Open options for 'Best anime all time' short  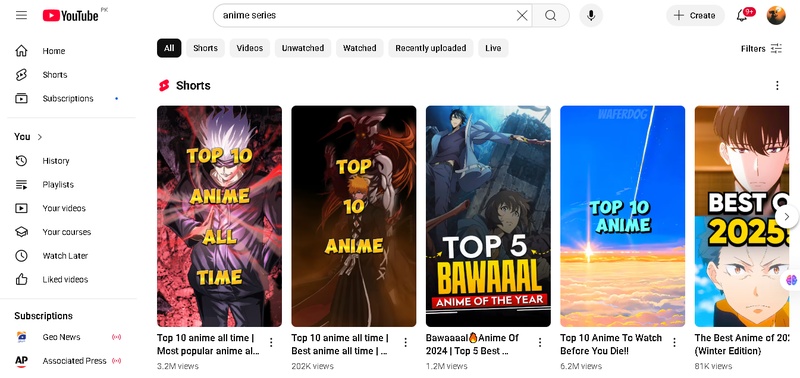(406, 342)
